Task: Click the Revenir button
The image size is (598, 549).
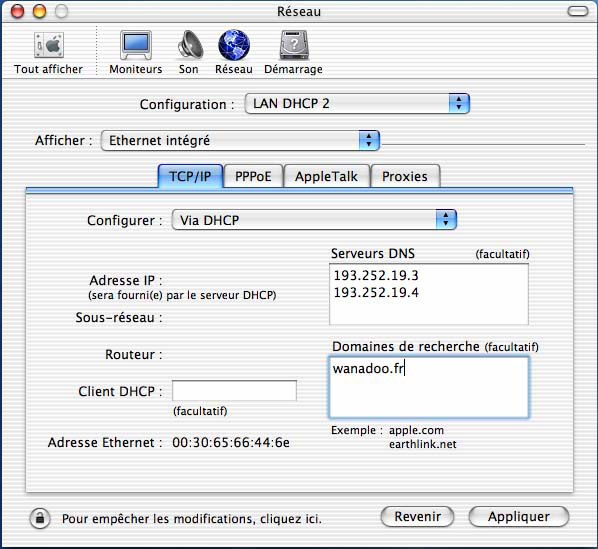Action: [418, 517]
